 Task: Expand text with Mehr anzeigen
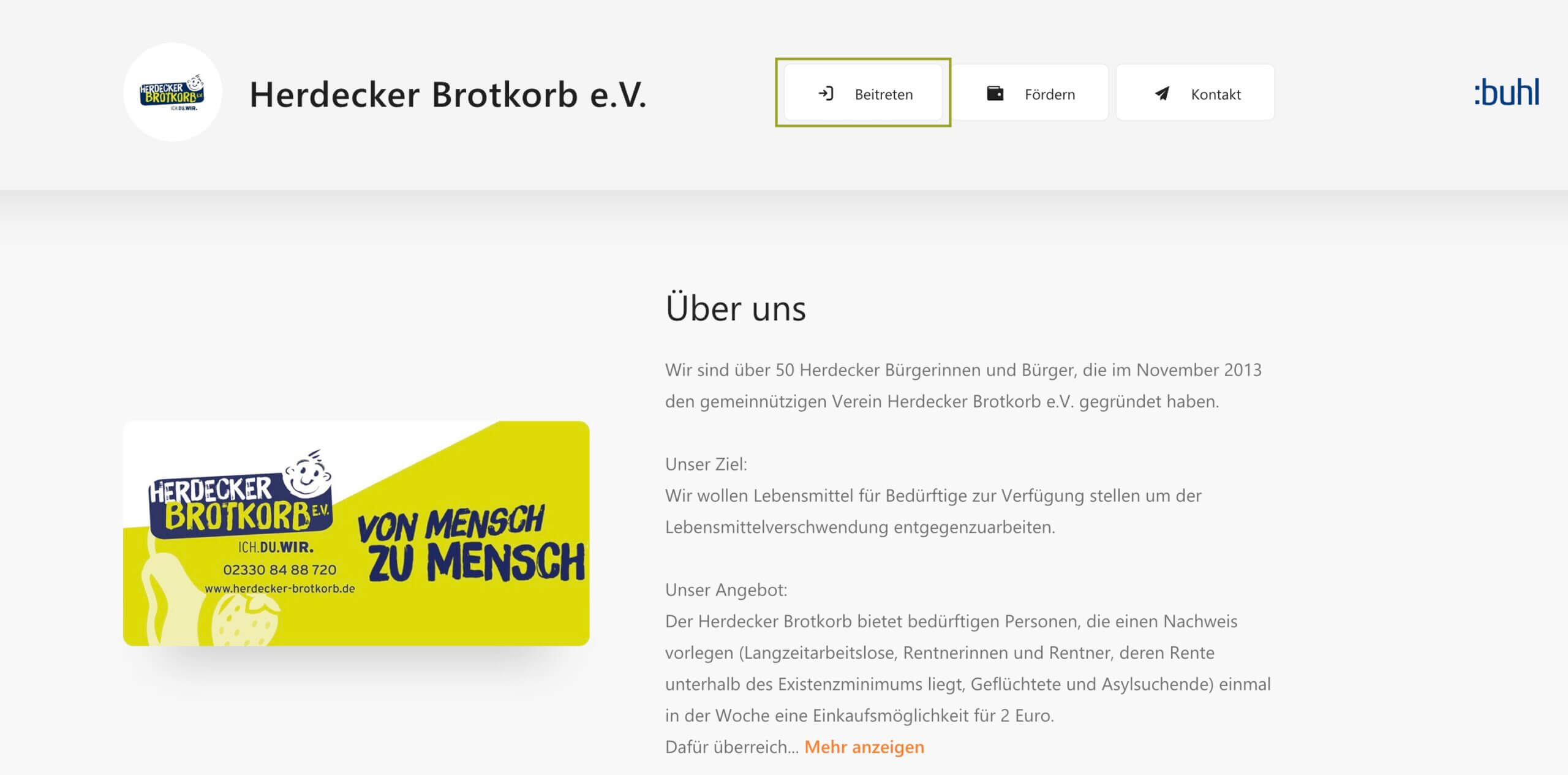(x=864, y=747)
